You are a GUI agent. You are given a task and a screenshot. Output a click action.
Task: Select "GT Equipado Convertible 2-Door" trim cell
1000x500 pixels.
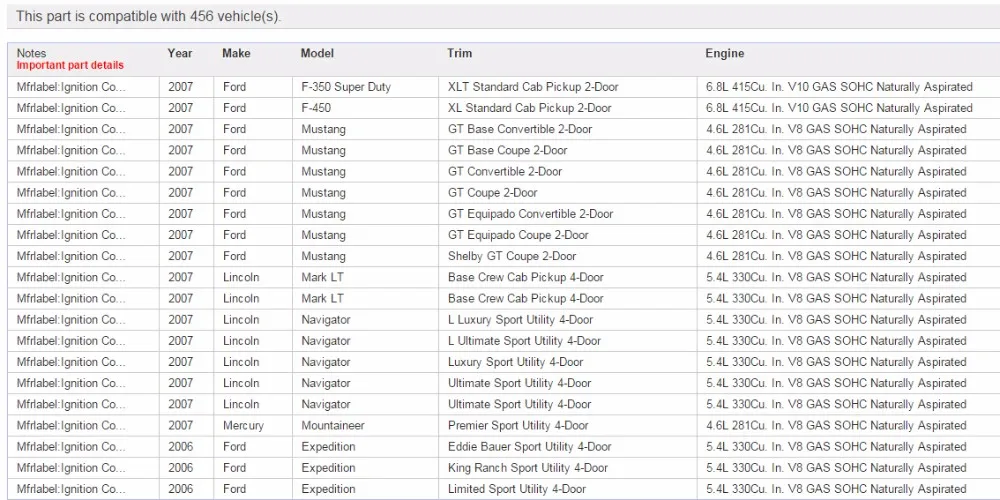(531, 213)
